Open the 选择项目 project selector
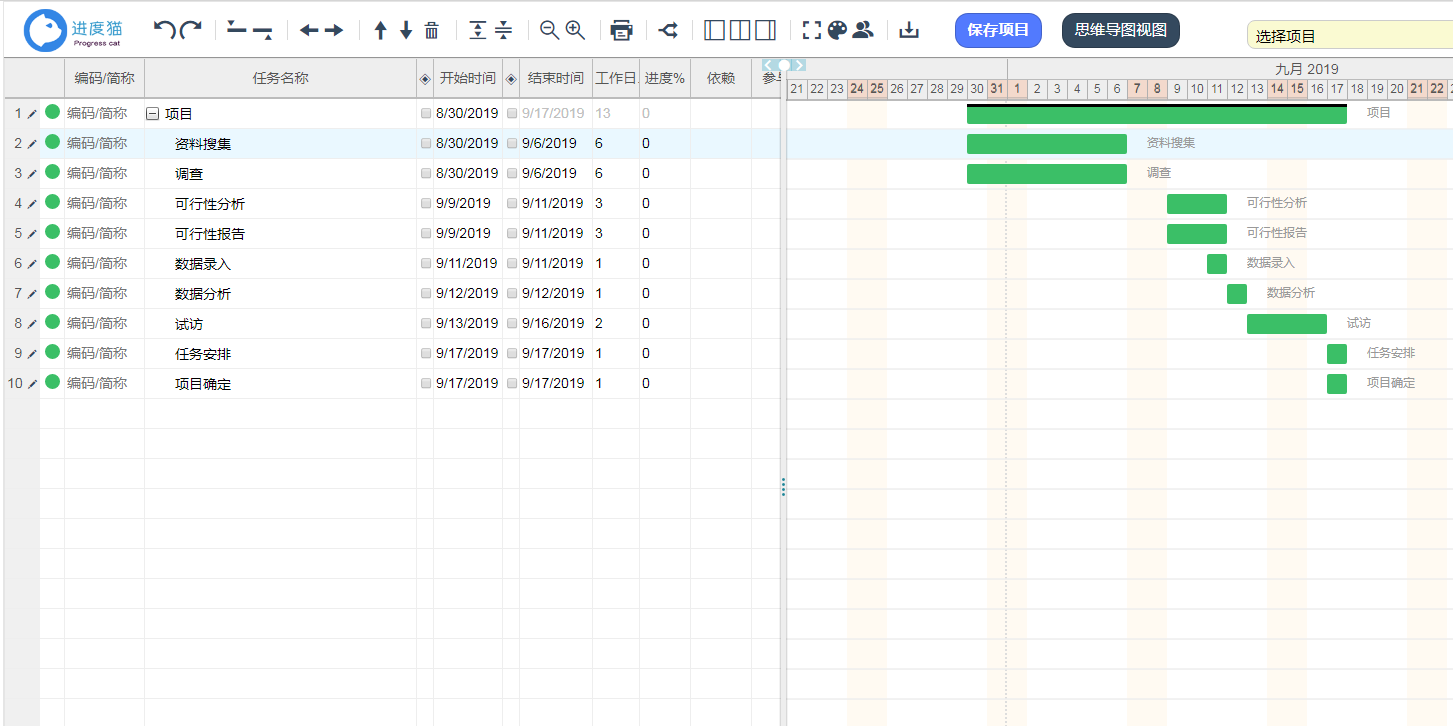 click(1349, 35)
